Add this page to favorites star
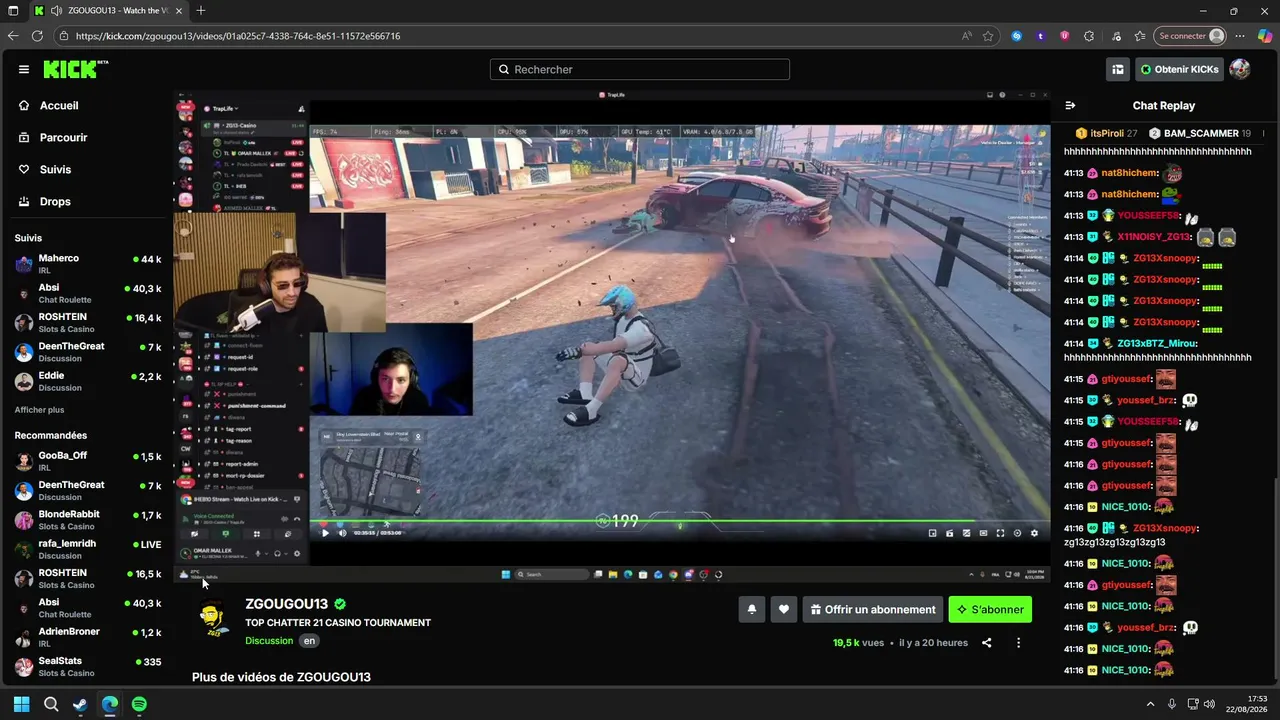Screen dimensions: 1280x720 988,36
